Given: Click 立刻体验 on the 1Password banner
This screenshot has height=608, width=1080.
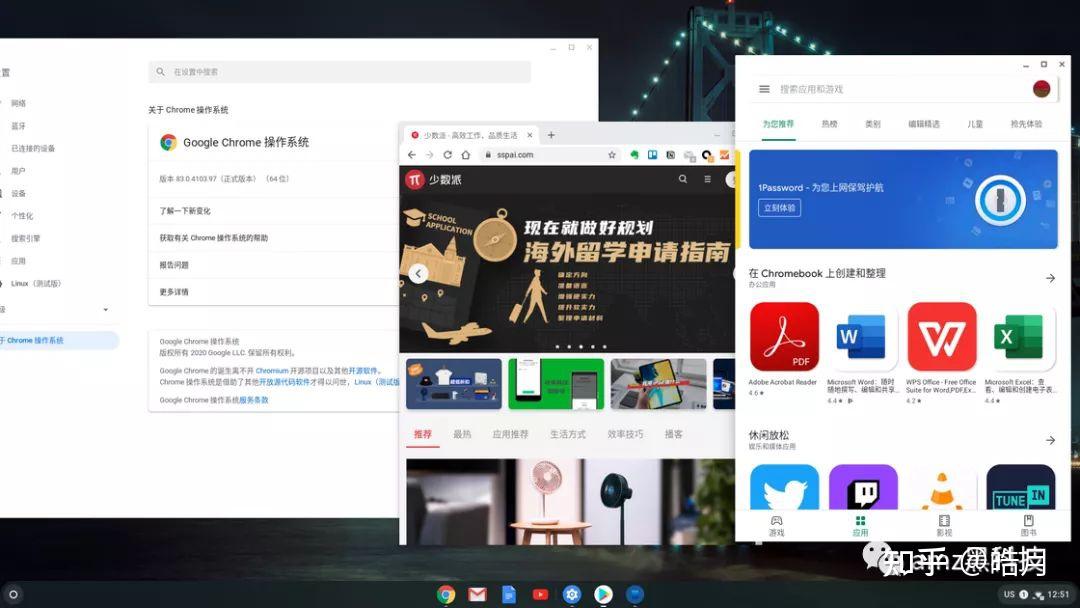Looking at the screenshot, I should coord(781,209).
